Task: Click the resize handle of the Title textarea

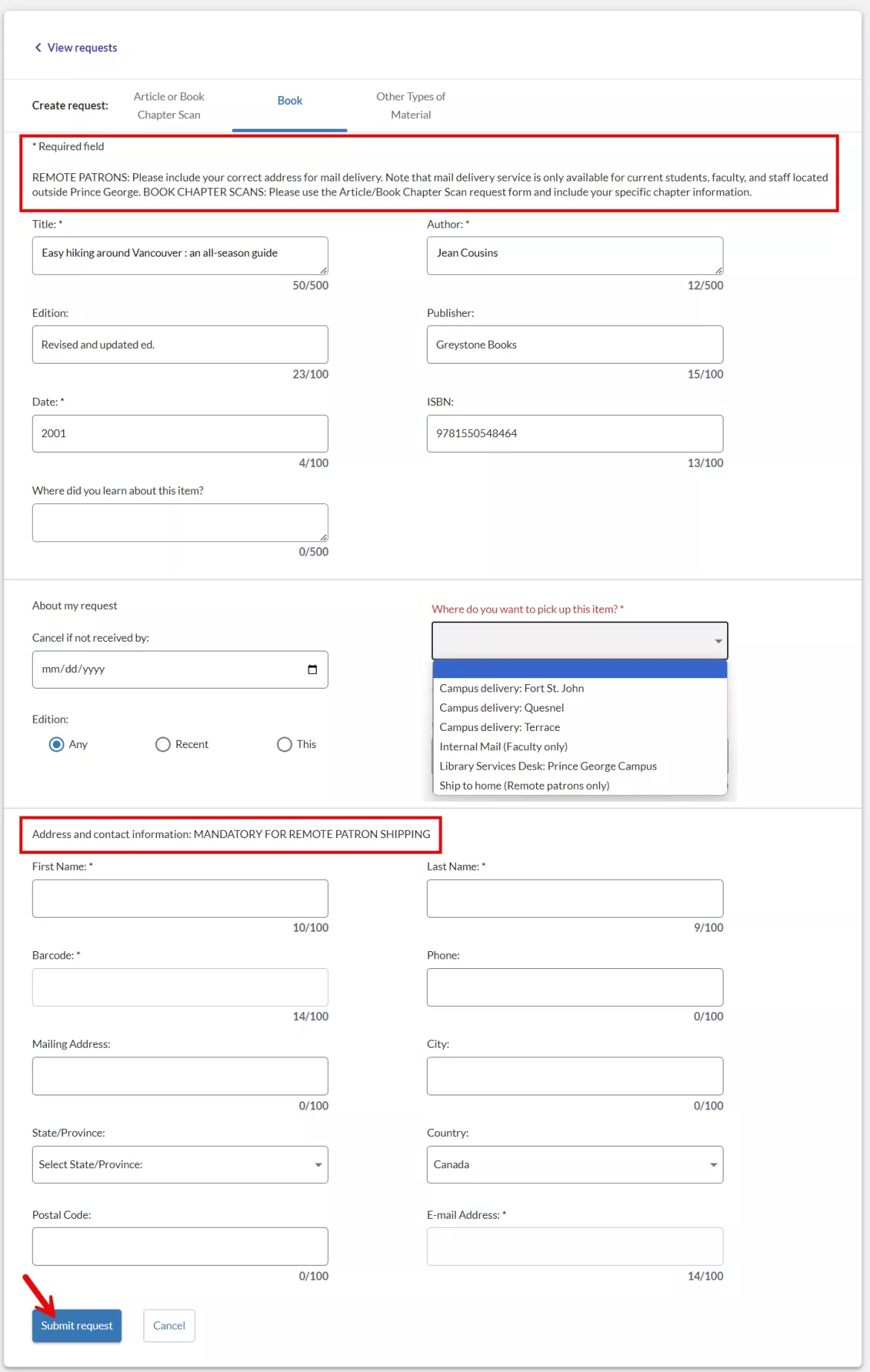Action: click(323, 270)
